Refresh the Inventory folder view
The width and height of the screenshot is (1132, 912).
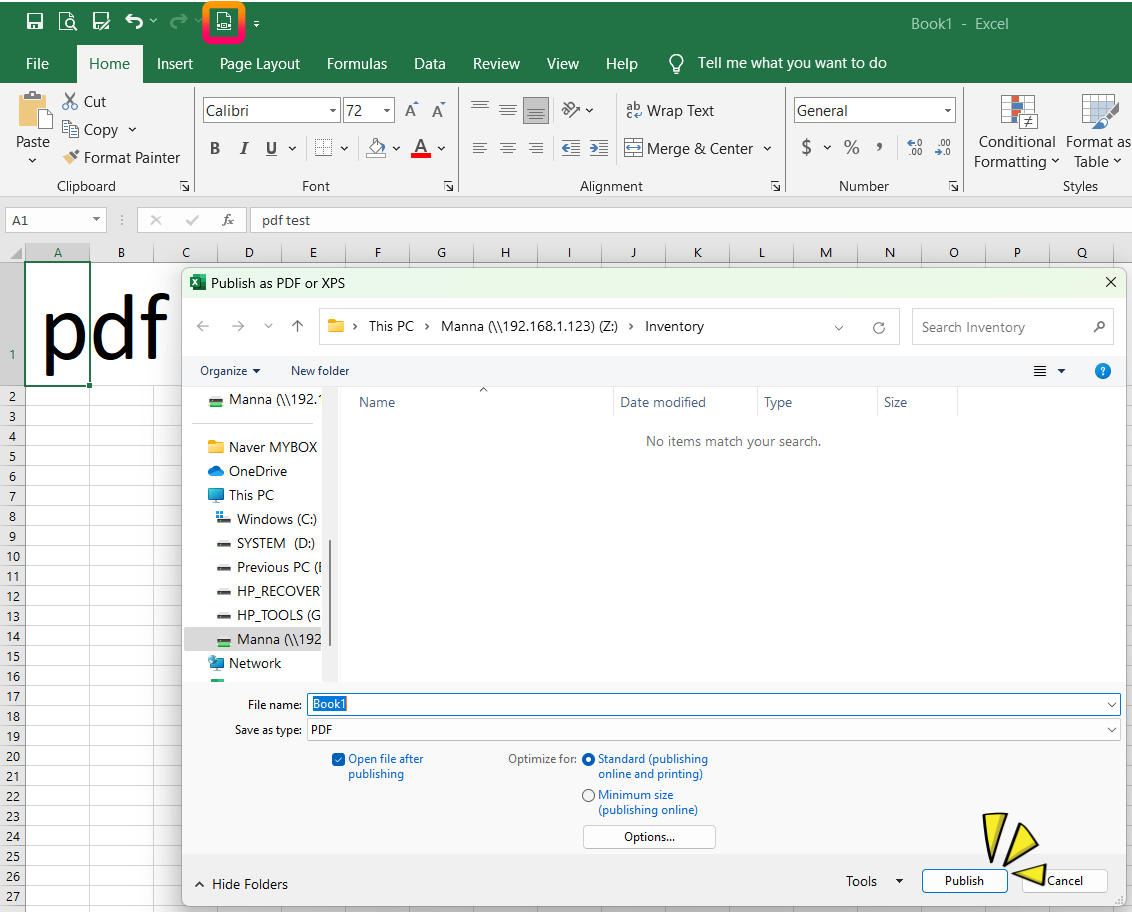[879, 327]
